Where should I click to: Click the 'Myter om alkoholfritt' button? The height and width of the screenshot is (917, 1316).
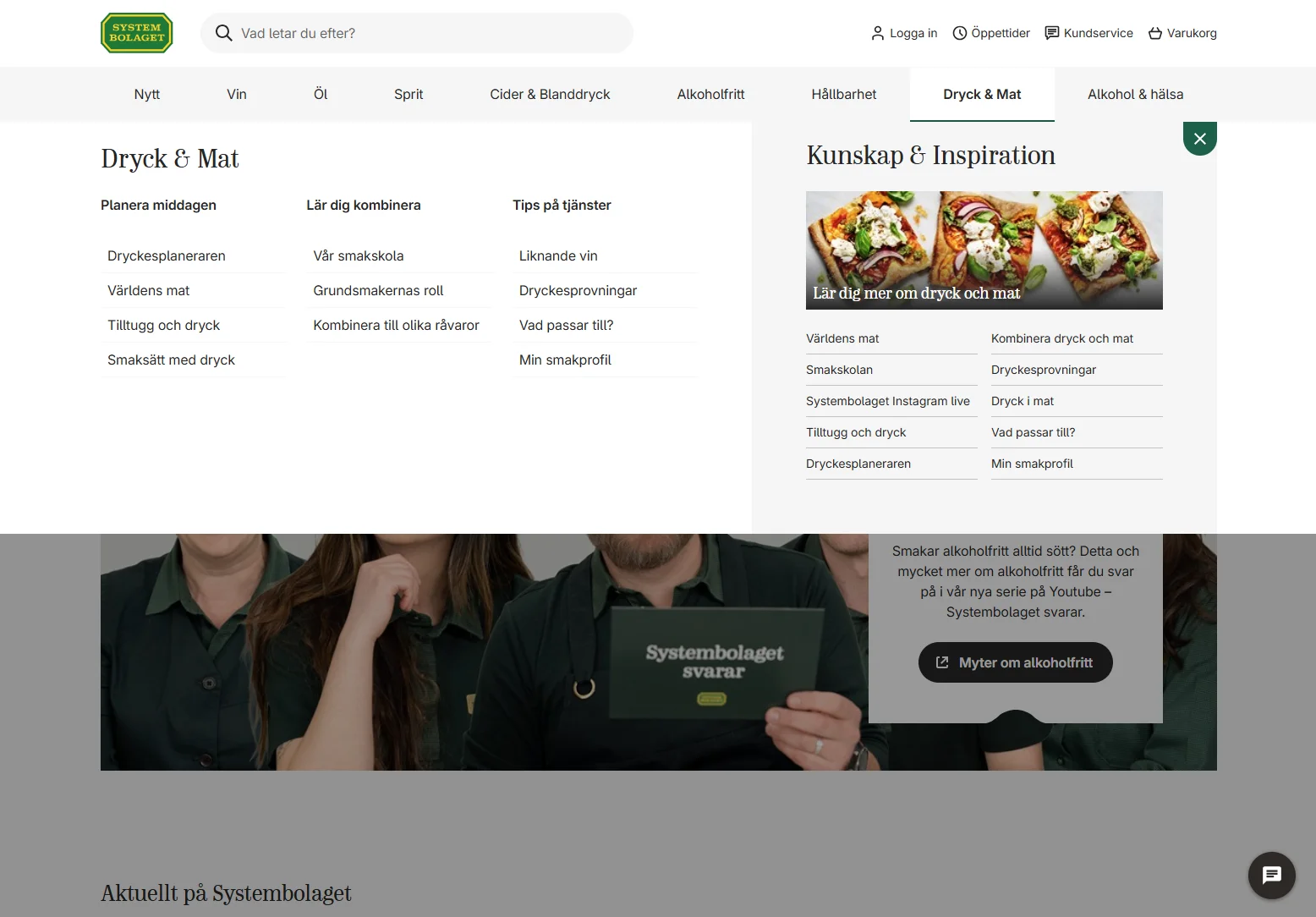pos(1015,662)
